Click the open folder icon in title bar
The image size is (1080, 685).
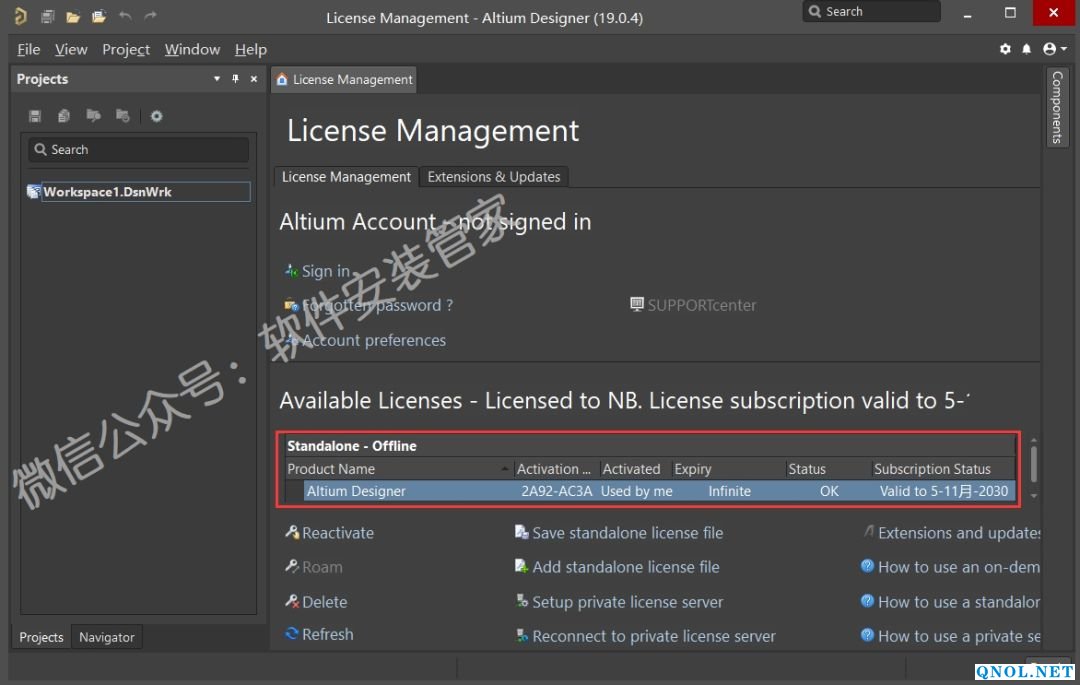(x=73, y=16)
